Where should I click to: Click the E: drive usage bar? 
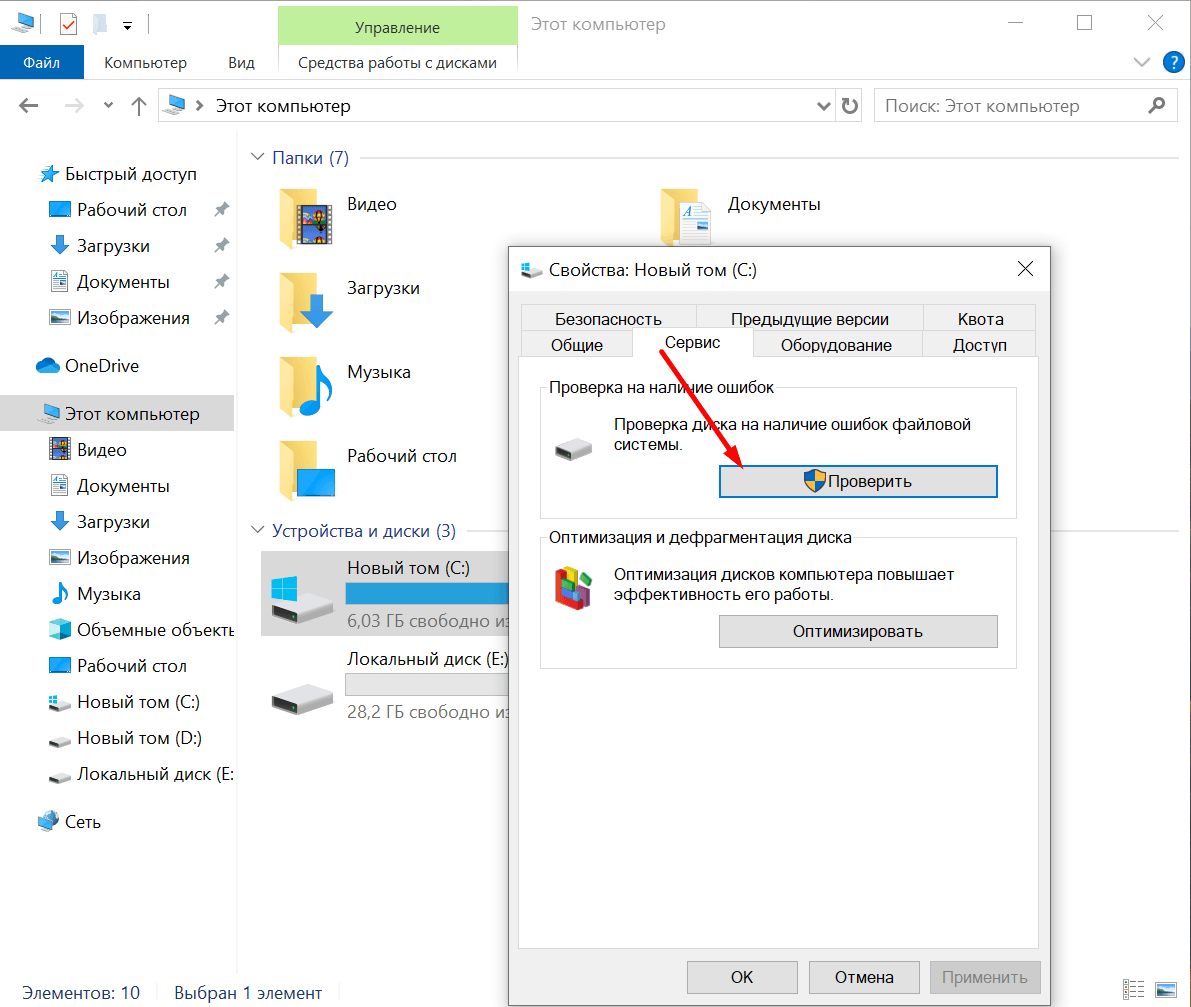click(x=426, y=684)
